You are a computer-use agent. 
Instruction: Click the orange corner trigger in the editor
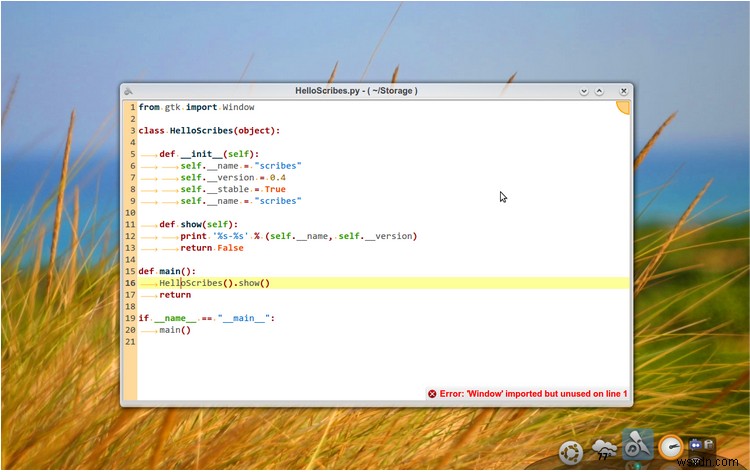[x=623, y=106]
